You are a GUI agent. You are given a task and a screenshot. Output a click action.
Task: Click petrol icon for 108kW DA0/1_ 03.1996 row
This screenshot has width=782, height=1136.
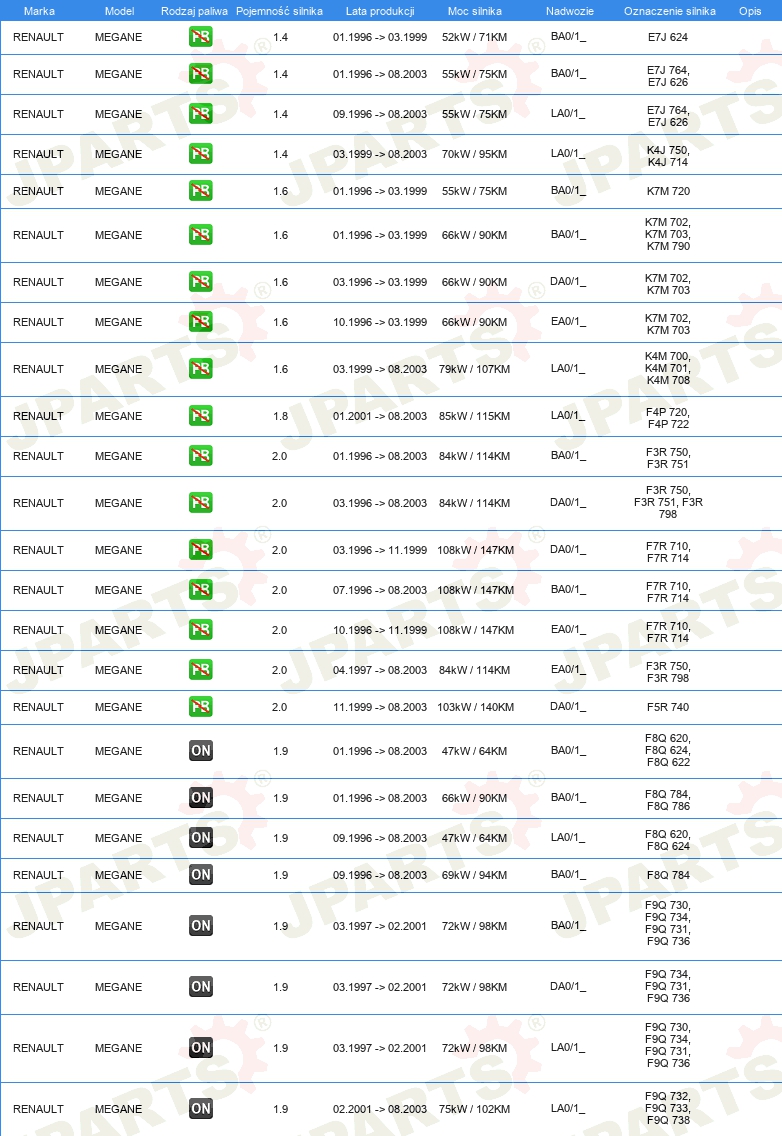[201, 550]
